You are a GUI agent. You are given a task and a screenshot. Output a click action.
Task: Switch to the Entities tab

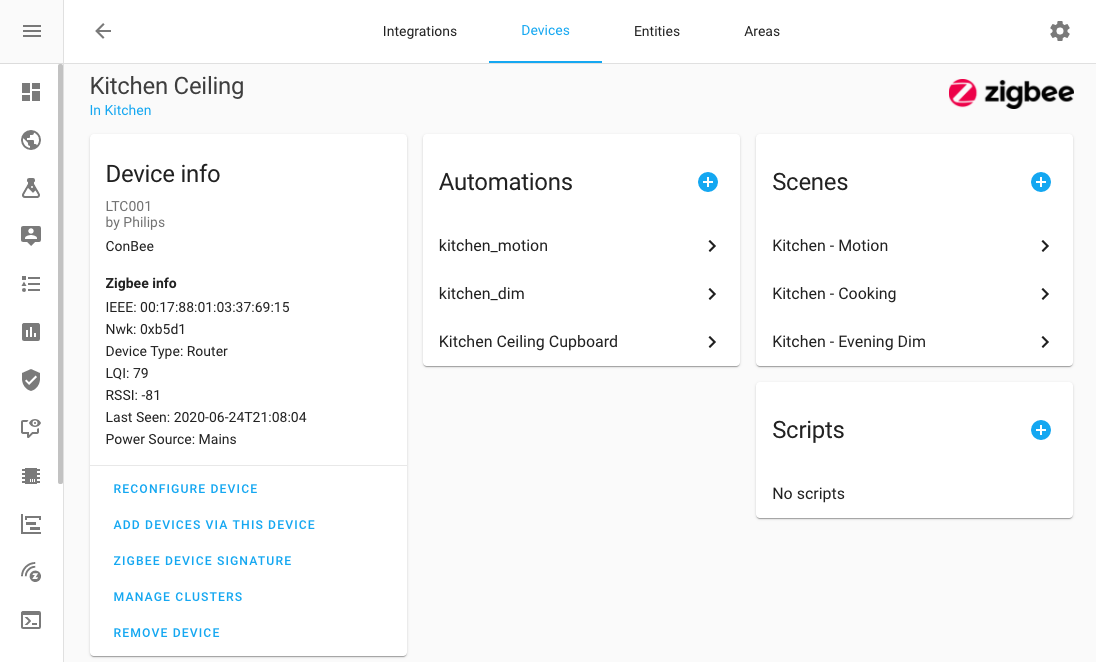[x=657, y=31]
